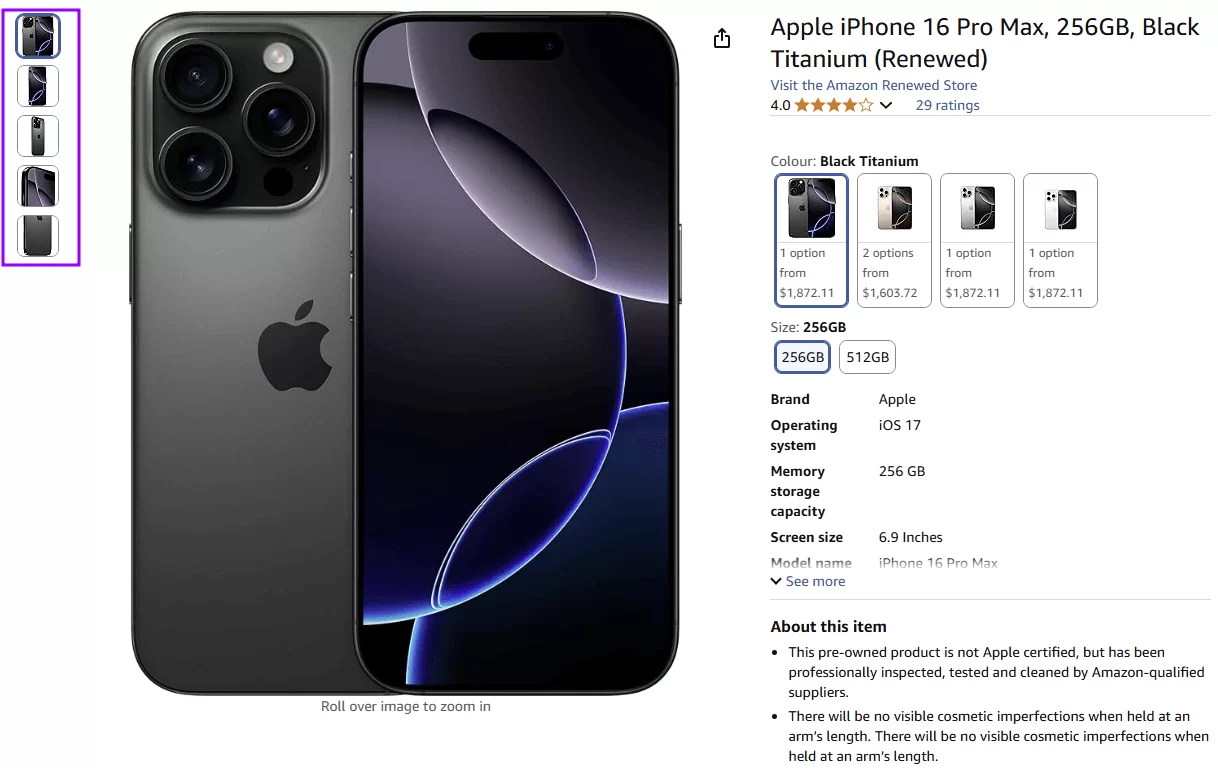This screenshot has height=768, width=1218.
Task: Pick the fourth white colour option swatch
Action: (x=1060, y=240)
